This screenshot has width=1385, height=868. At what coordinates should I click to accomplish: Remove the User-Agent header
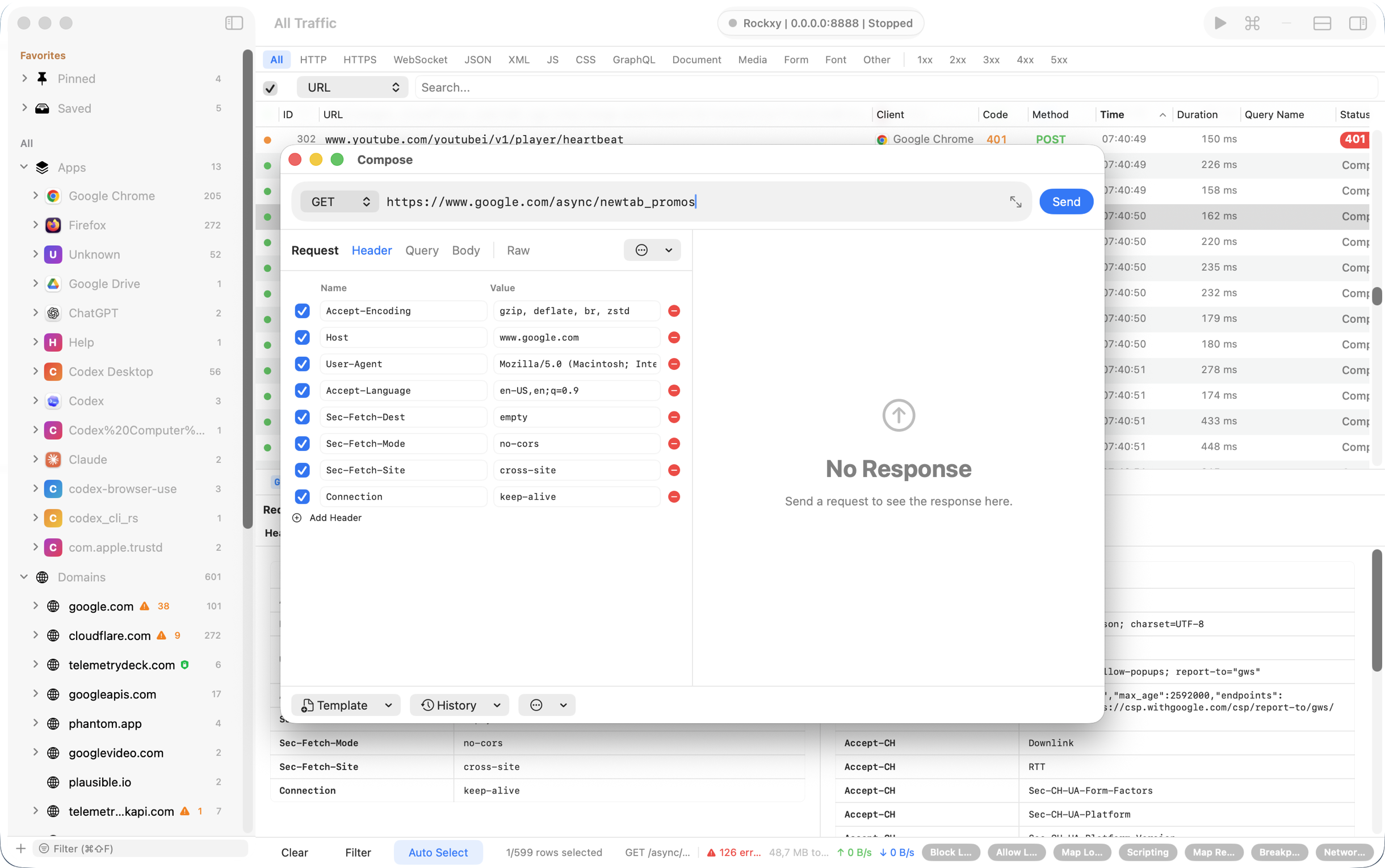pyautogui.click(x=674, y=364)
